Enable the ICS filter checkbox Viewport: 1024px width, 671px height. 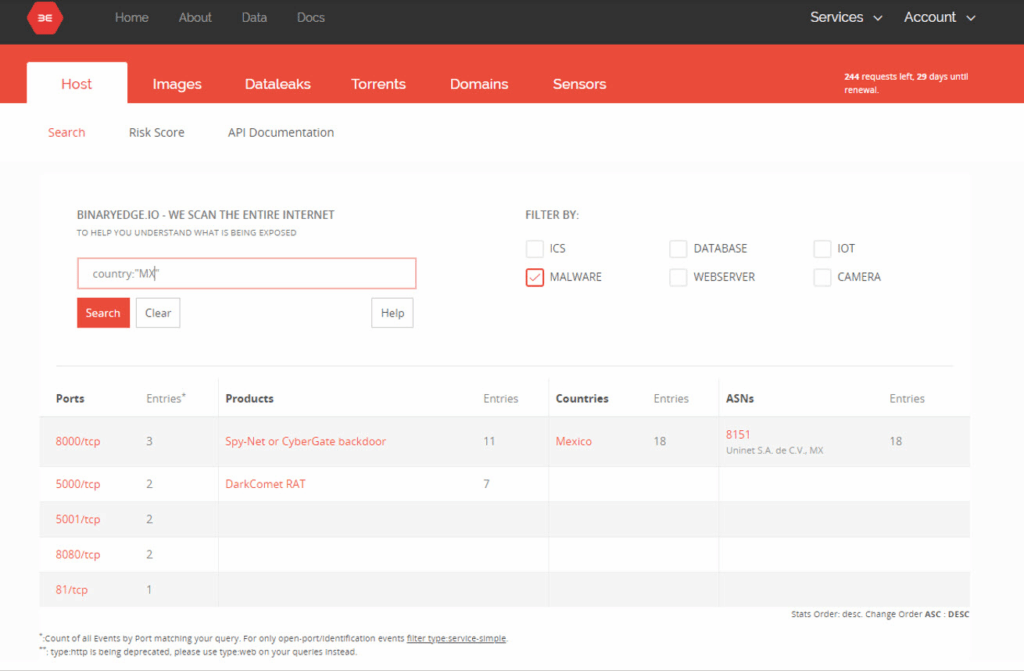(x=534, y=248)
